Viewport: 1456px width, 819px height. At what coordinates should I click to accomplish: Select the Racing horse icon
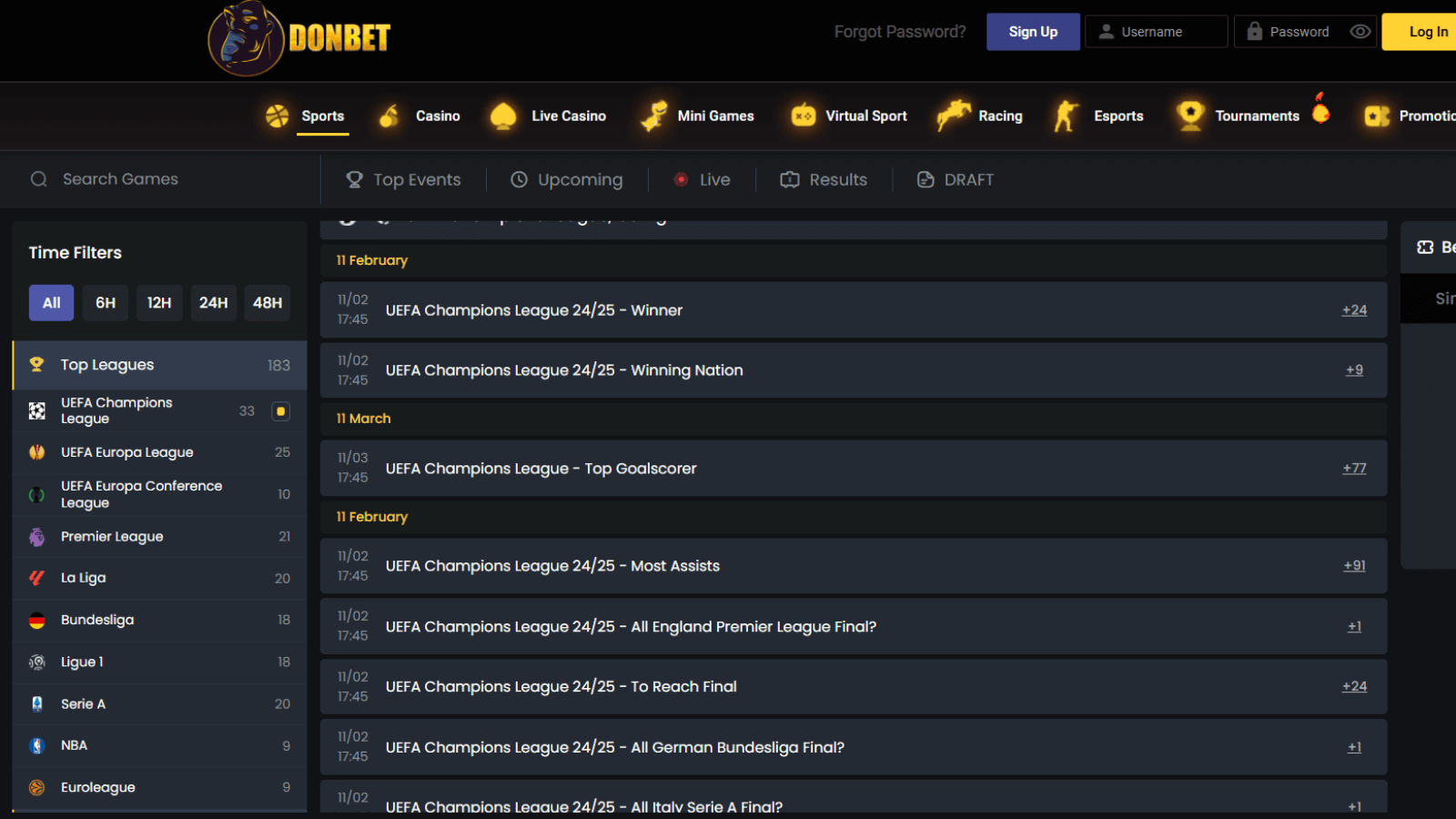point(953,116)
